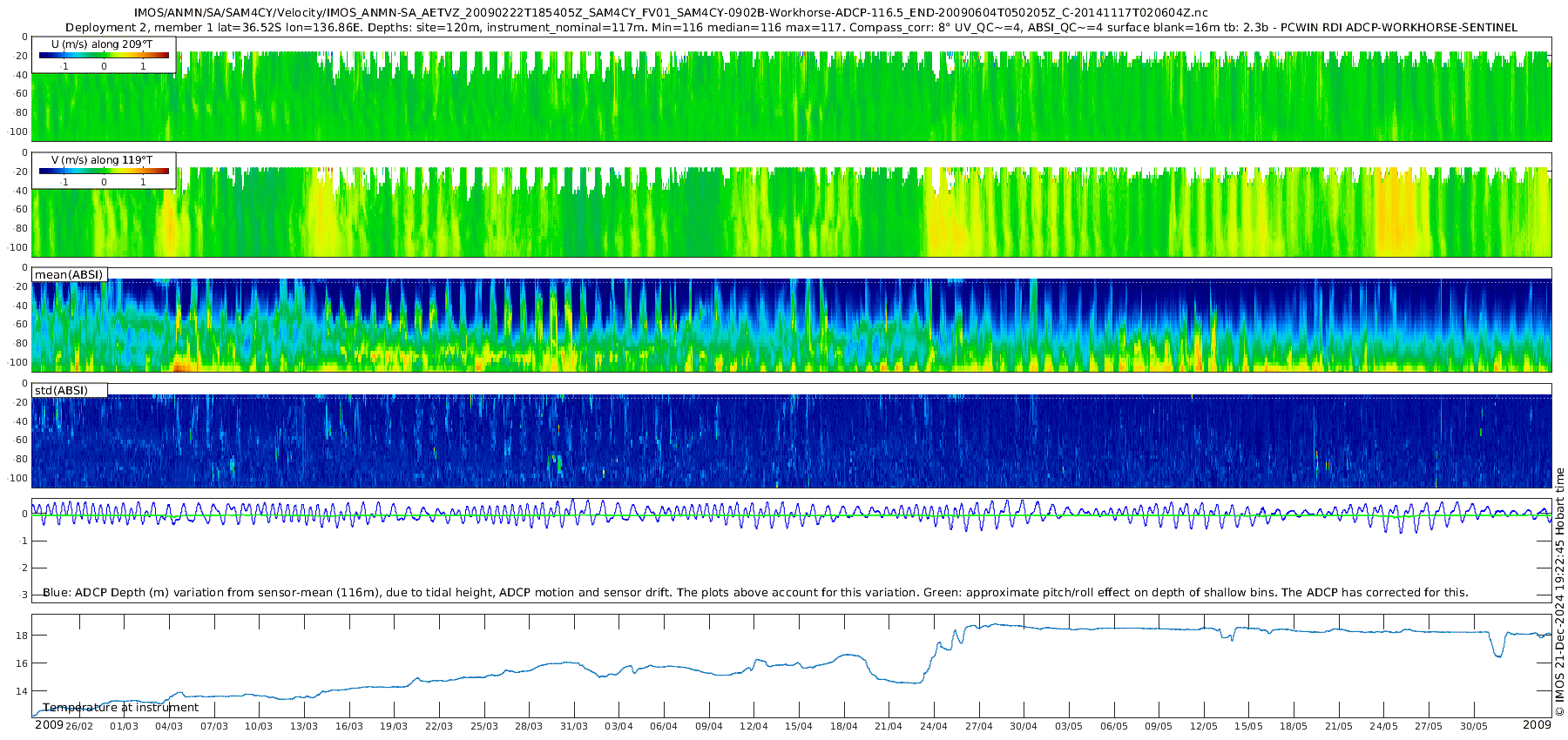Click the 31/03 date tick label
Image resolution: width=1568 pixels, height=740 pixels.
[x=574, y=726]
